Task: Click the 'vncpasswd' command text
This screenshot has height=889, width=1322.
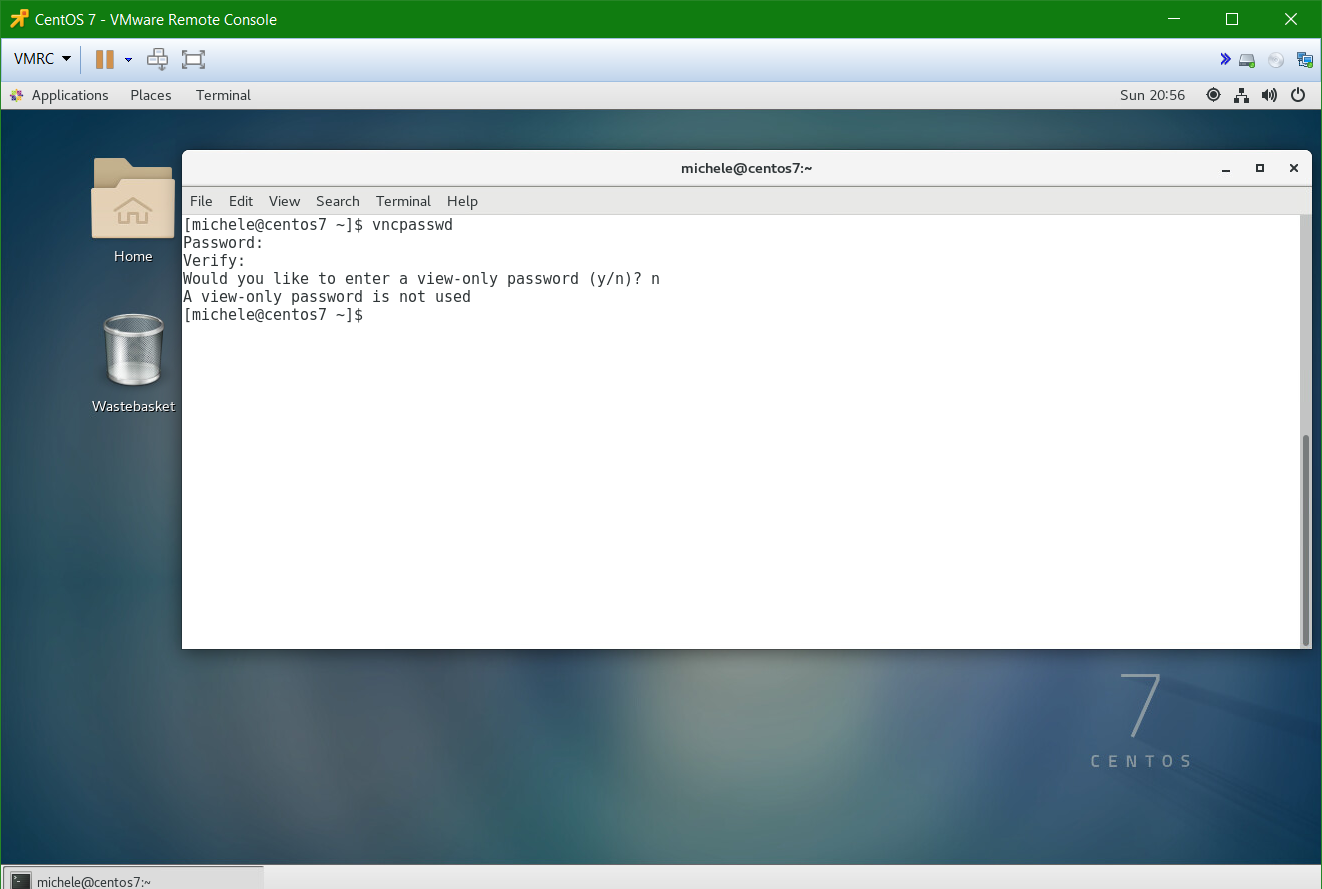Action: (412, 225)
